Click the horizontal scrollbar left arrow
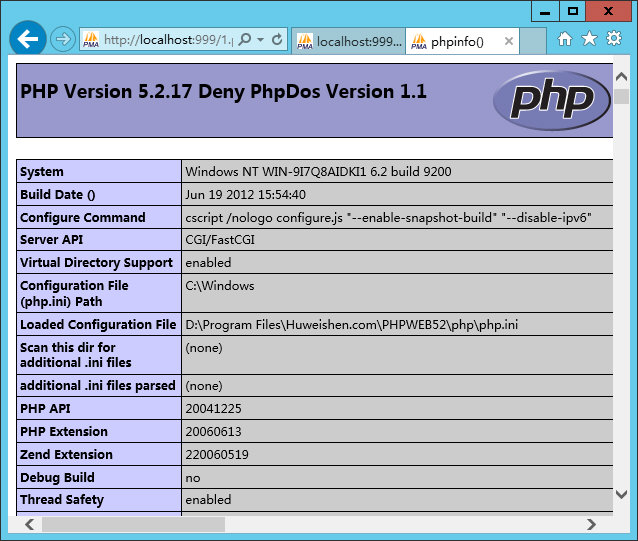 (x=29, y=524)
